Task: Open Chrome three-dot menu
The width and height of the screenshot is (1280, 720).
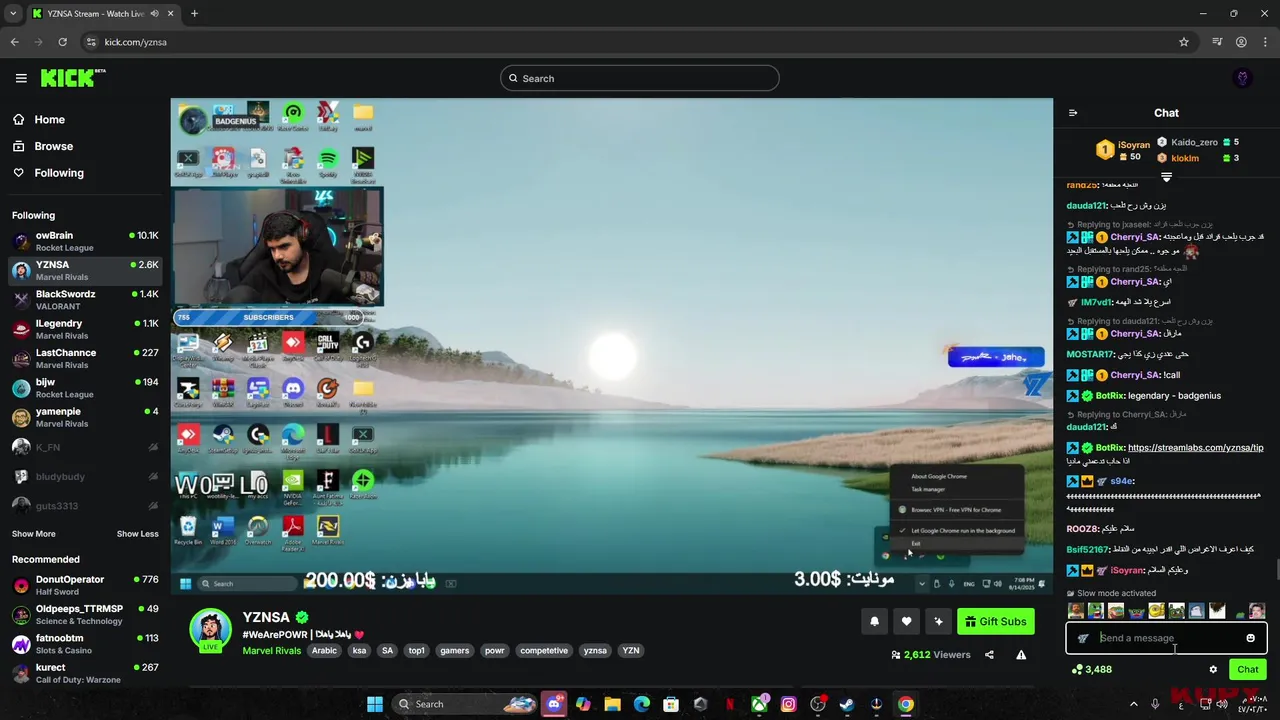Action: pyautogui.click(x=1265, y=42)
